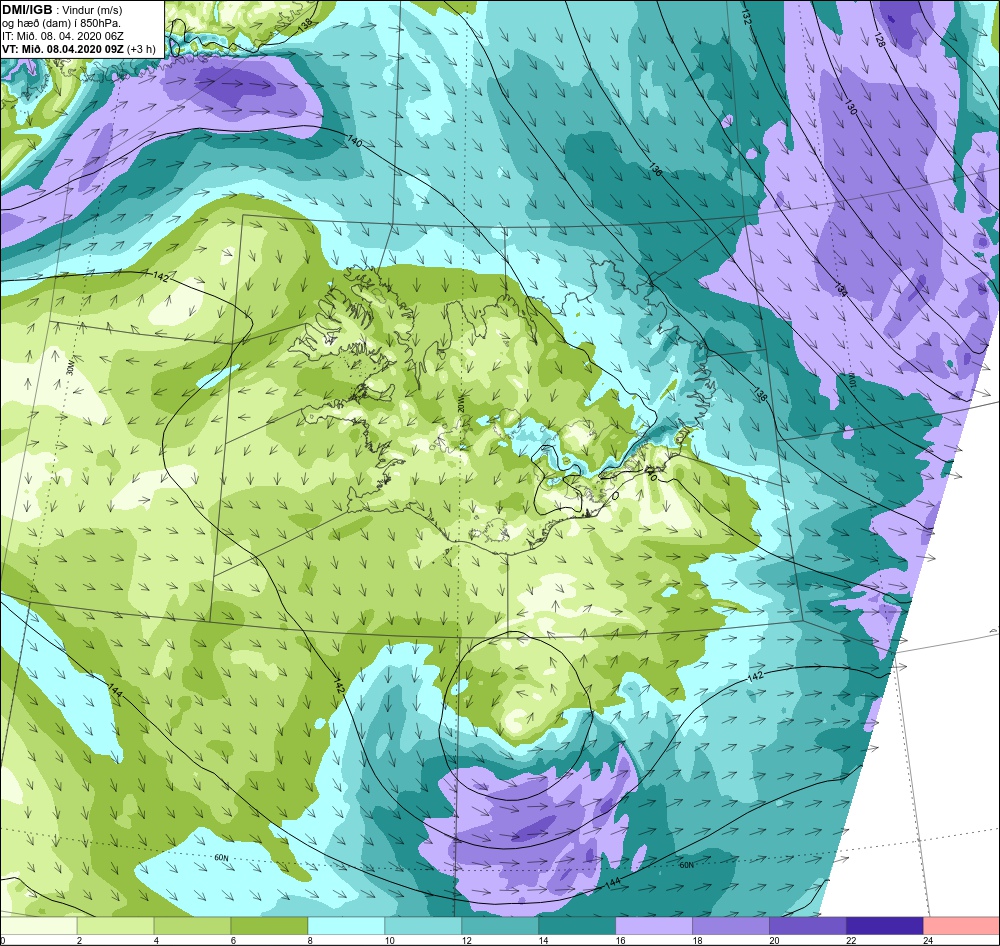Image resolution: width=1000 pixels, height=946 pixels.
Task: Click the '144' contour label near bottom 60N
Action: coord(612,883)
